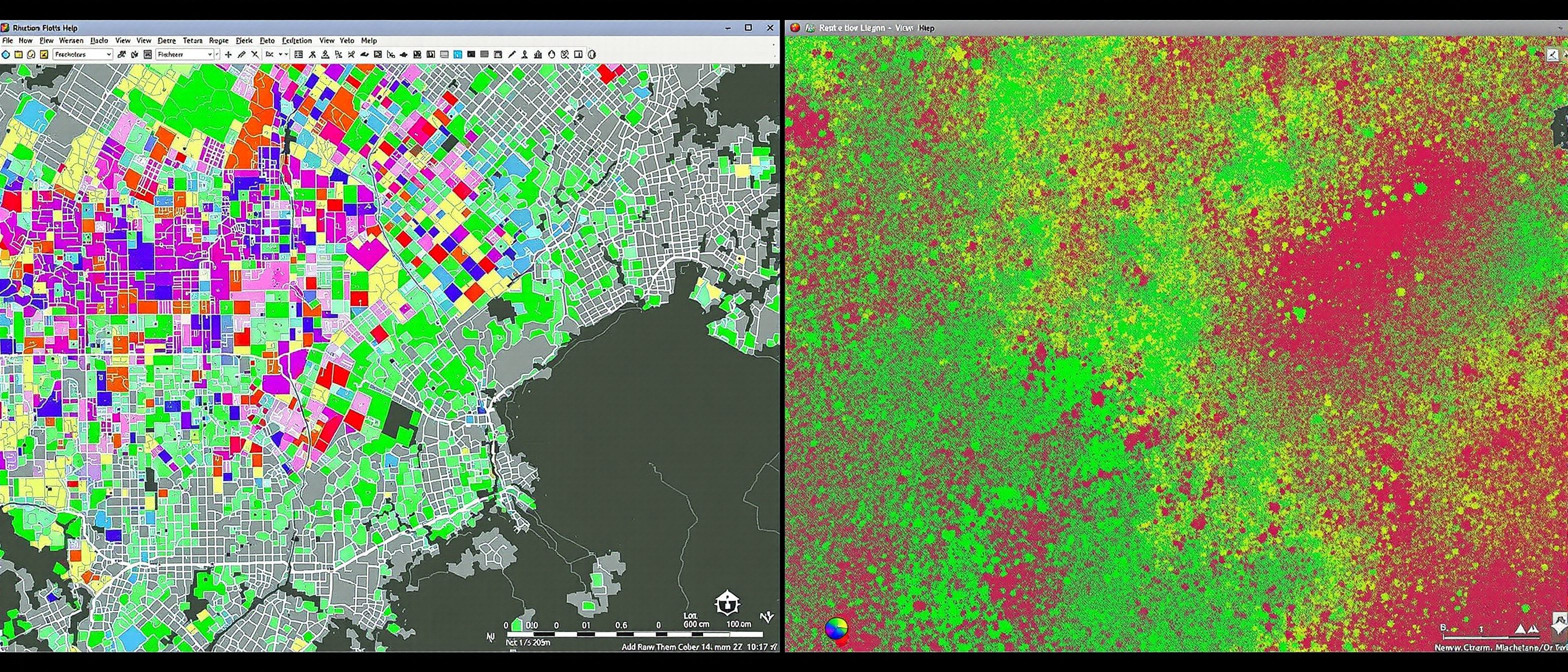Click the running figure toolbar icon
This screenshot has width=1568, height=672.
coord(311,55)
